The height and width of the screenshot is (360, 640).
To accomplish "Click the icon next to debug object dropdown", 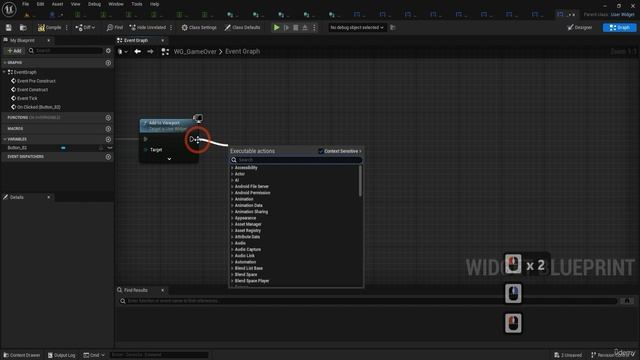I will click(x=393, y=27).
